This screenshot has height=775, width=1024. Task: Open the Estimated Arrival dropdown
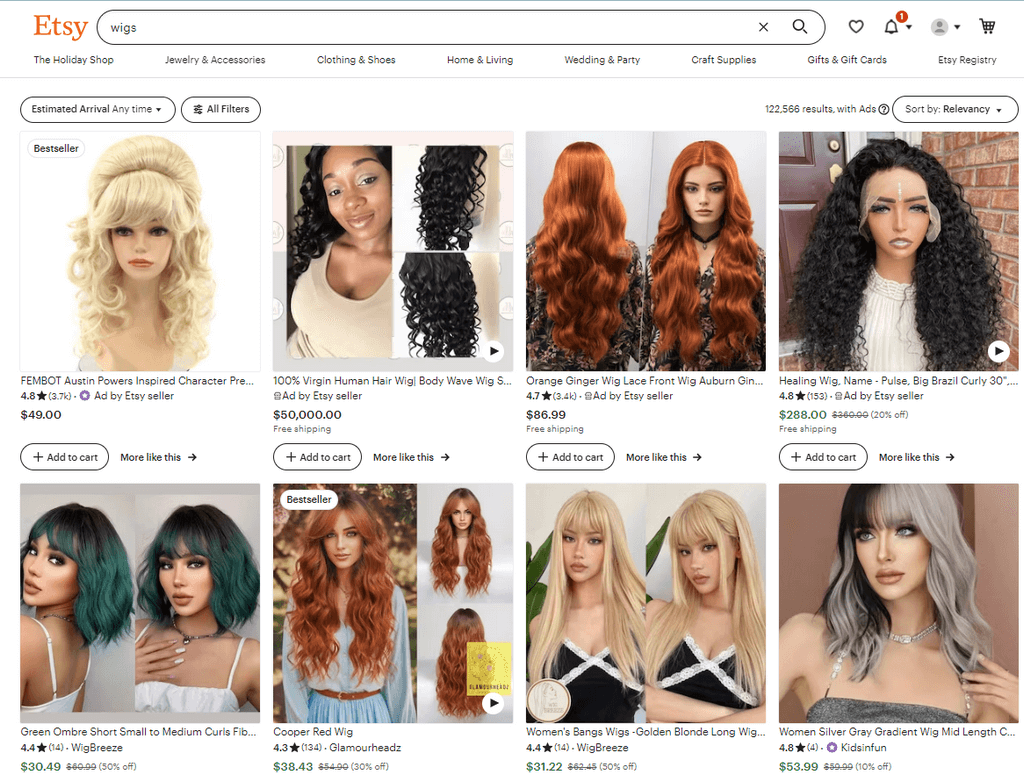[97, 109]
